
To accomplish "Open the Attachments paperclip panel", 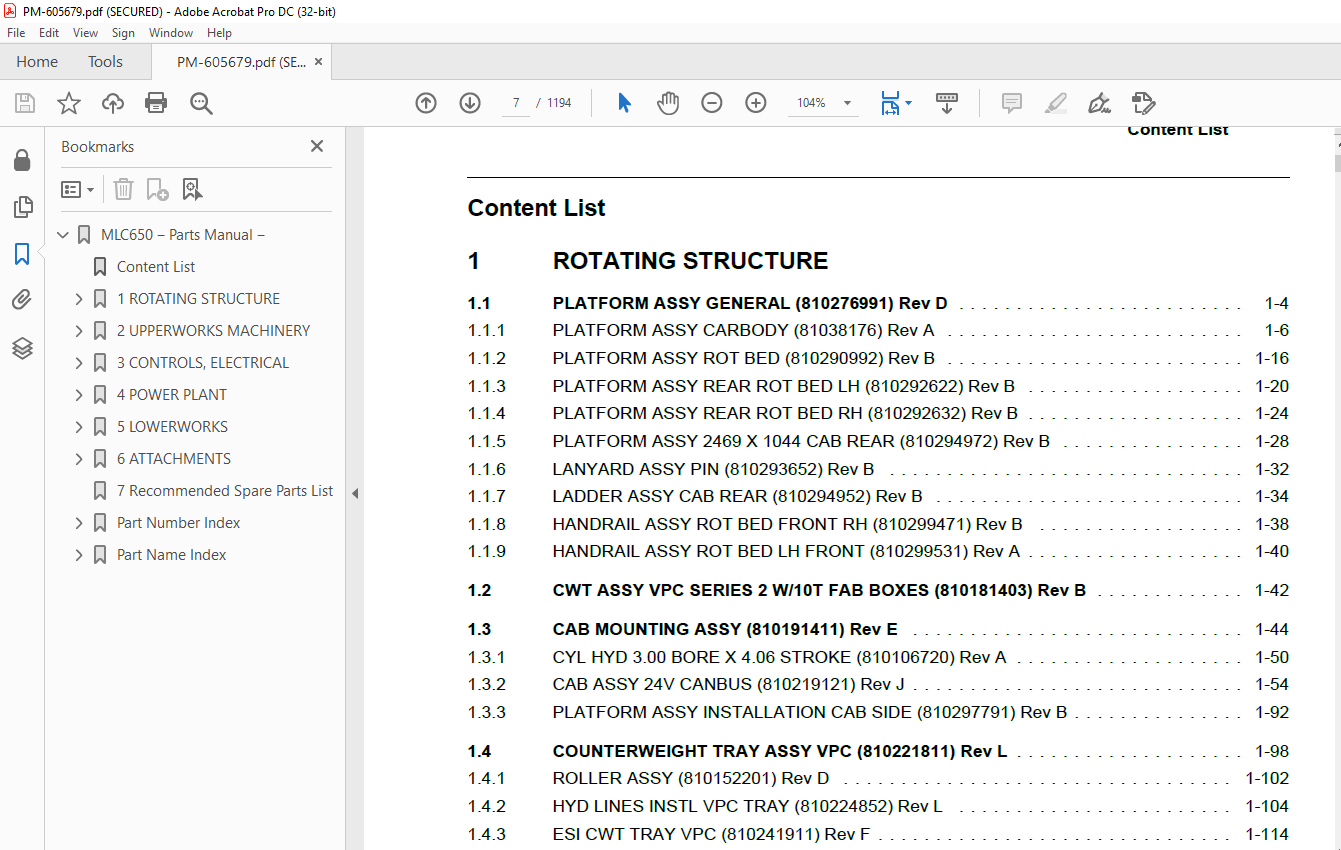I will 22,300.
